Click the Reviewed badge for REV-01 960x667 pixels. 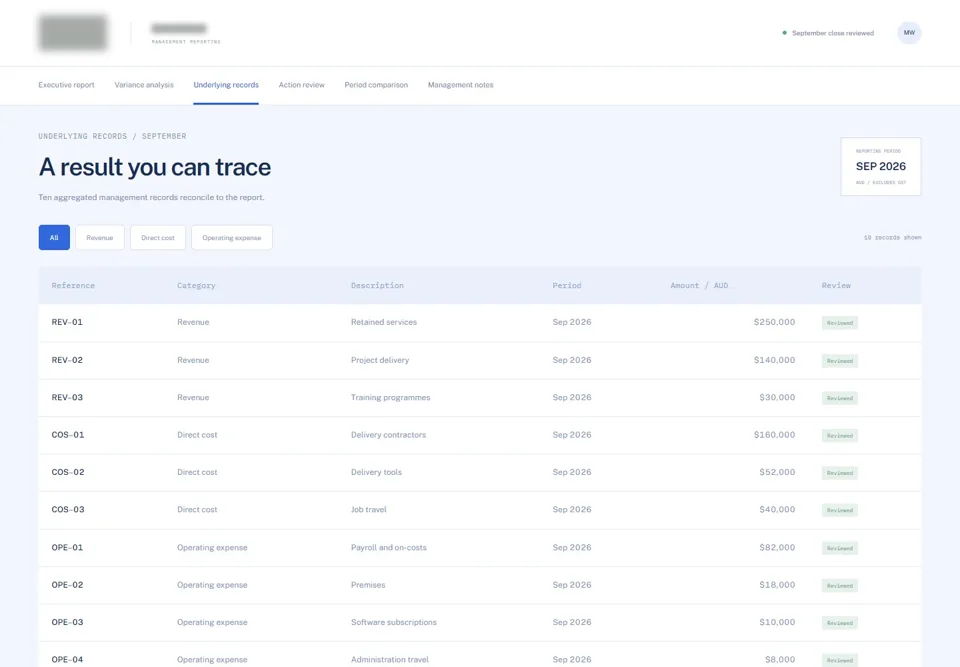click(839, 323)
